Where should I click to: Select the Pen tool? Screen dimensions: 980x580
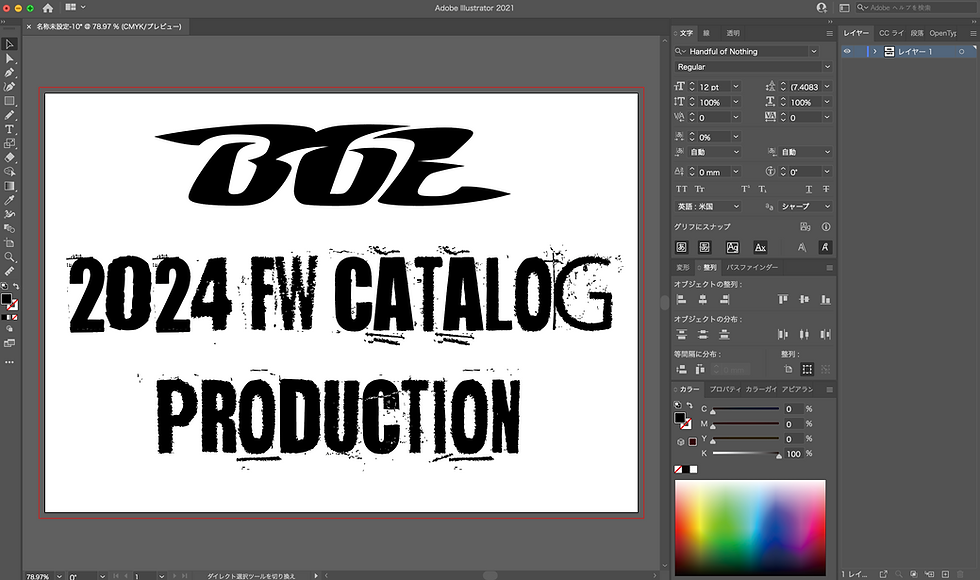[9, 72]
